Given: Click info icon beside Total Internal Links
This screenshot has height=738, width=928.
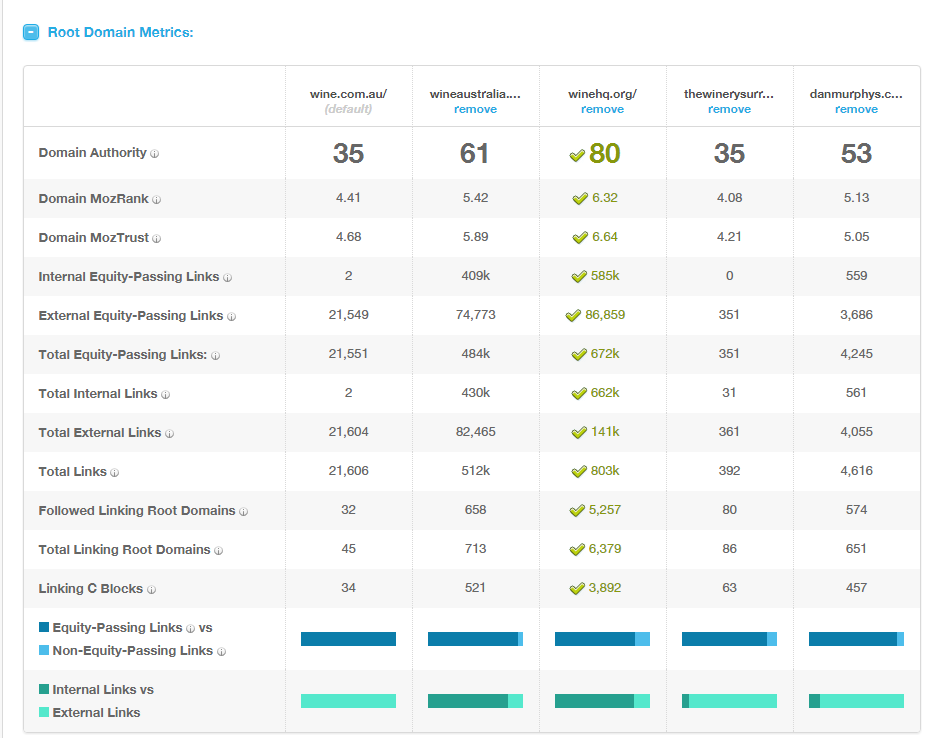Looking at the screenshot, I should (x=165, y=395).
